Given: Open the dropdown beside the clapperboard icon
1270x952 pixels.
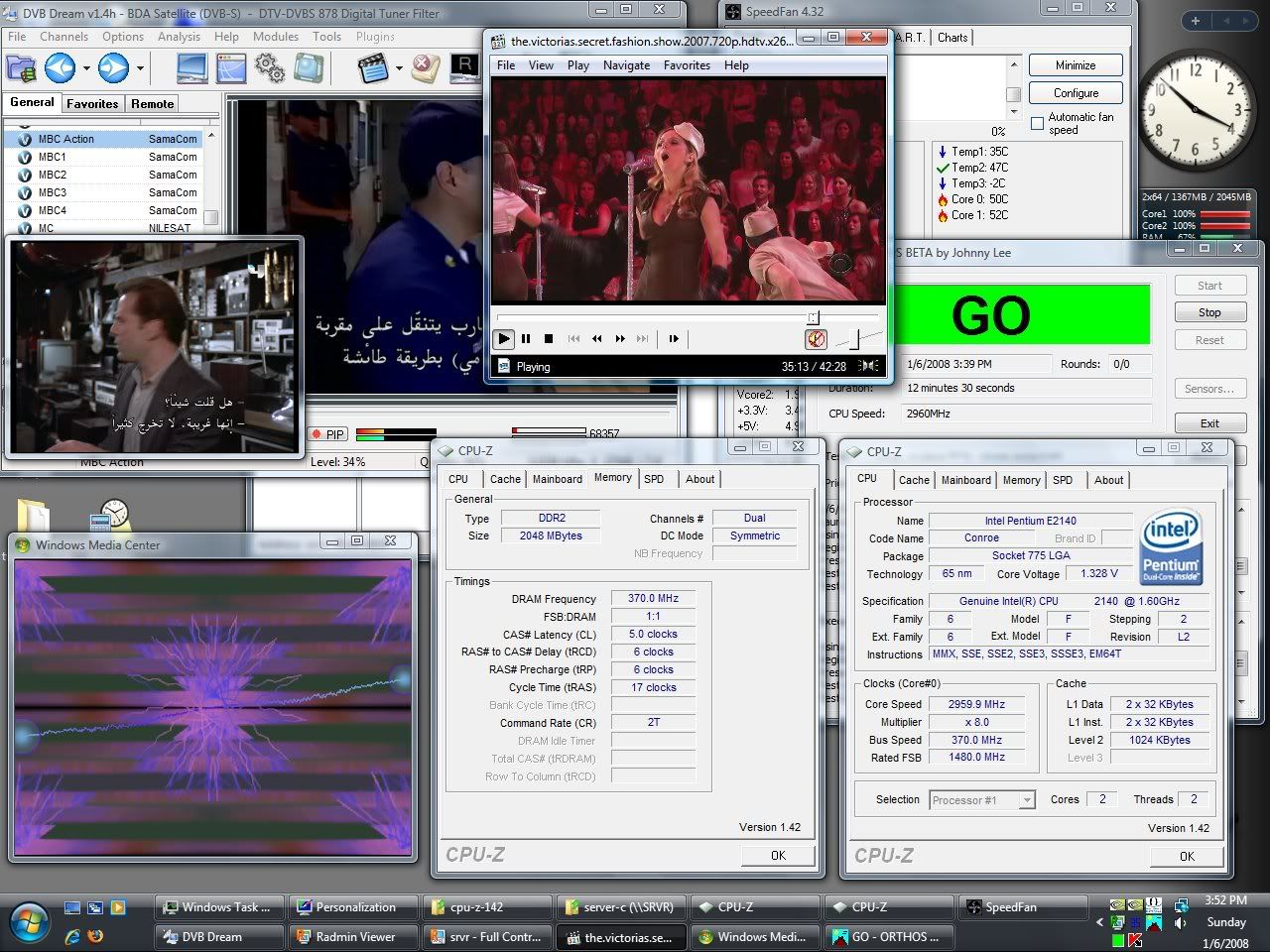Looking at the screenshot, I should (x=399, y=68).
